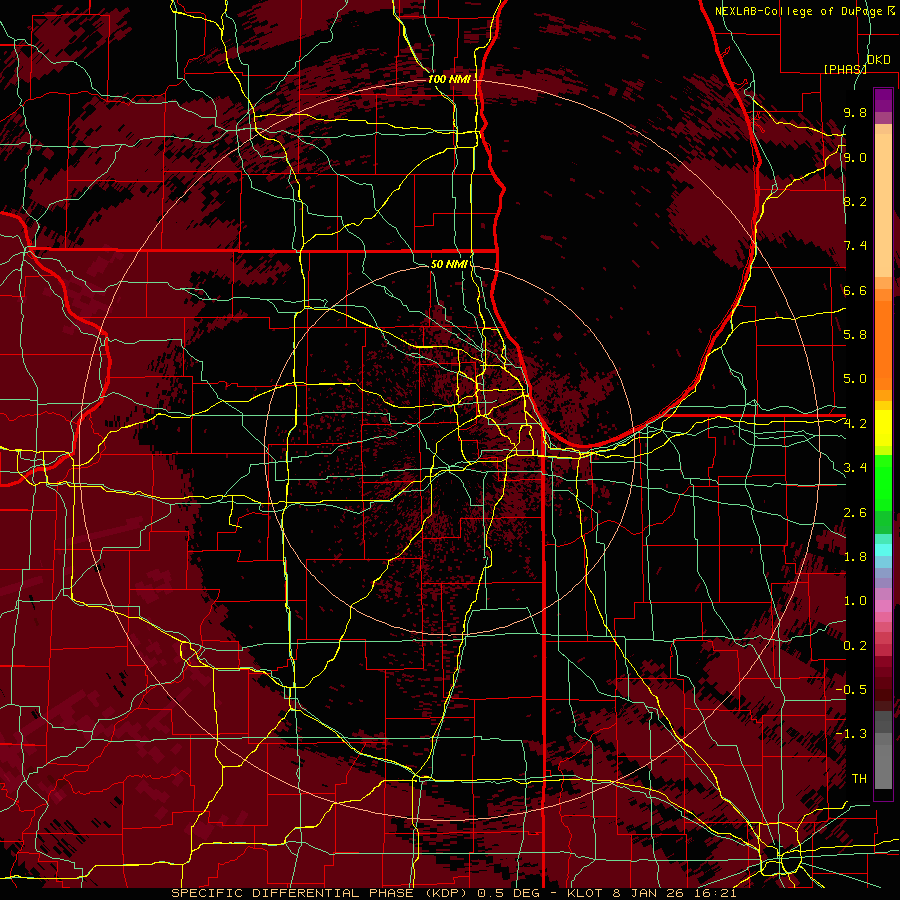This screenshot has width=900, height=900.
Task: Click the 2.6 legend value
Action: [x=855, y=513]
